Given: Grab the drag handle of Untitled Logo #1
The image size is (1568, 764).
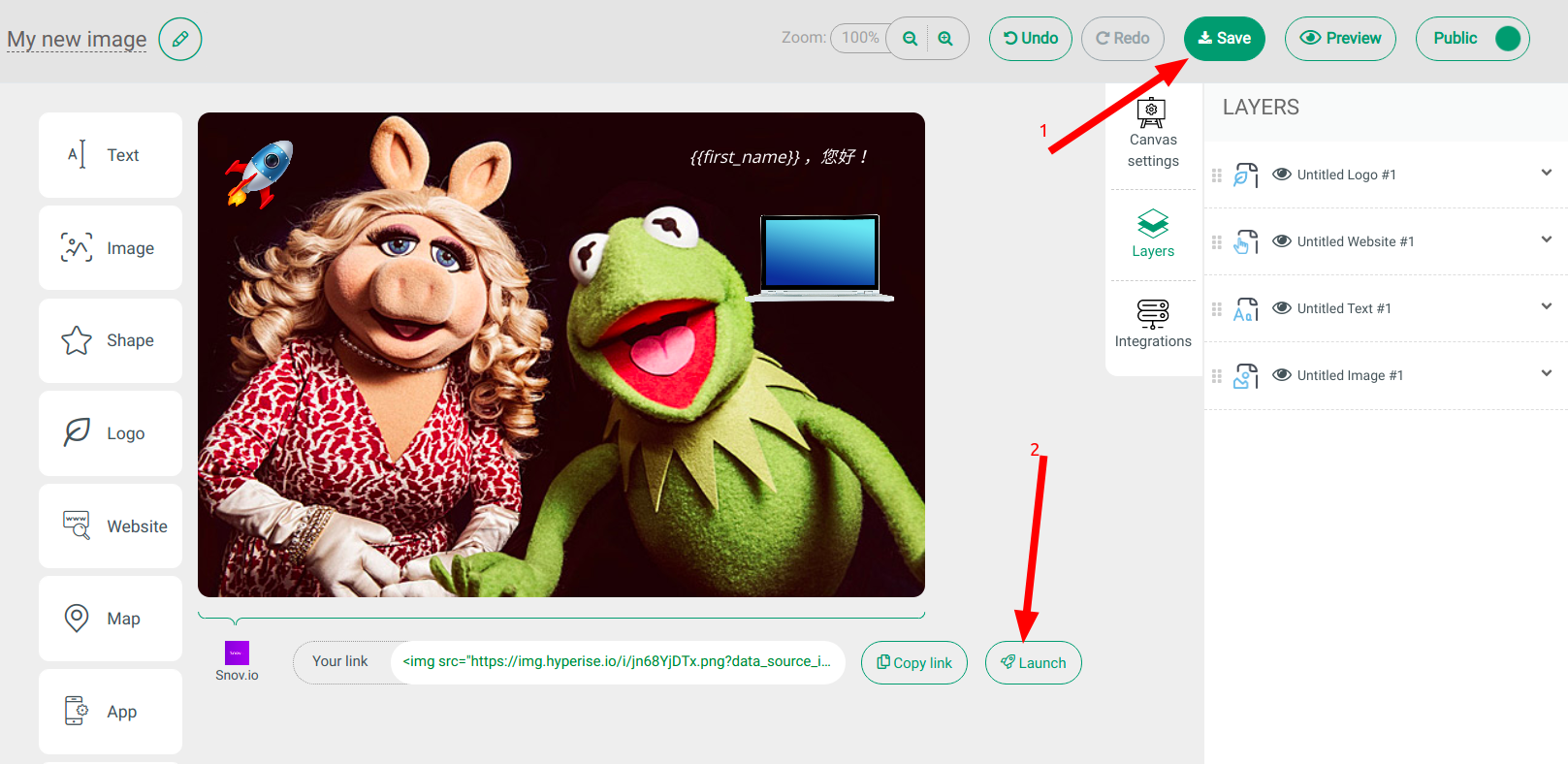Looking at the screenshot, I should tap(1217, 175).
